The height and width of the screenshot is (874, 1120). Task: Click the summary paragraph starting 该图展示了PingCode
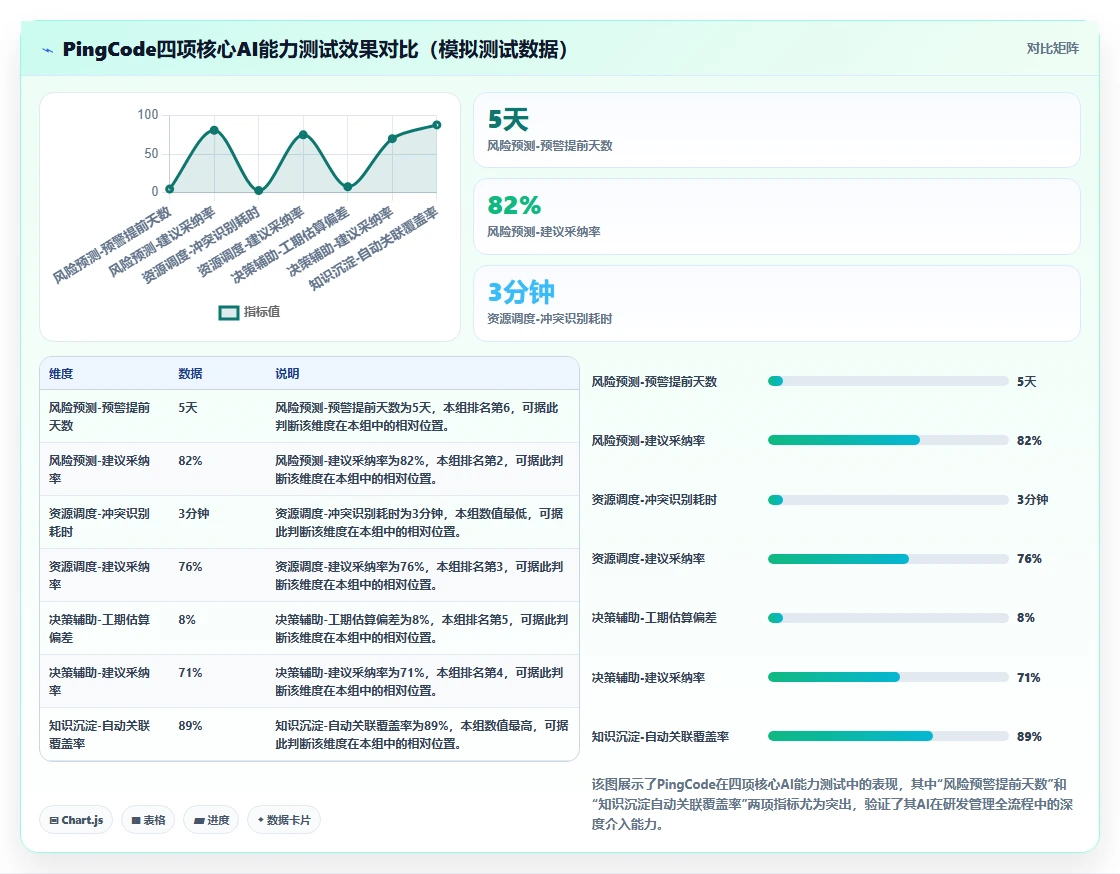tap(832, 804)
